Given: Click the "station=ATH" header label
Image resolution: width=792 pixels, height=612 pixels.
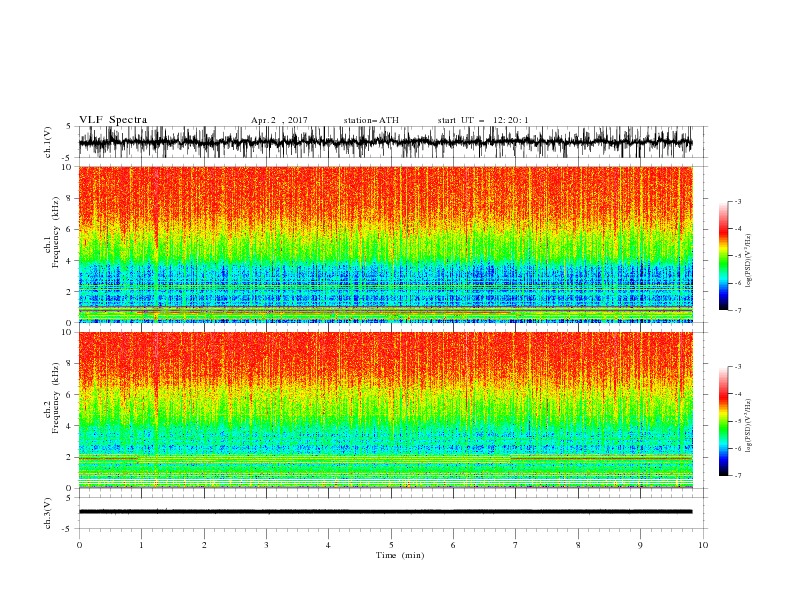Looking at the screenshot, I should tap(371, 120).
